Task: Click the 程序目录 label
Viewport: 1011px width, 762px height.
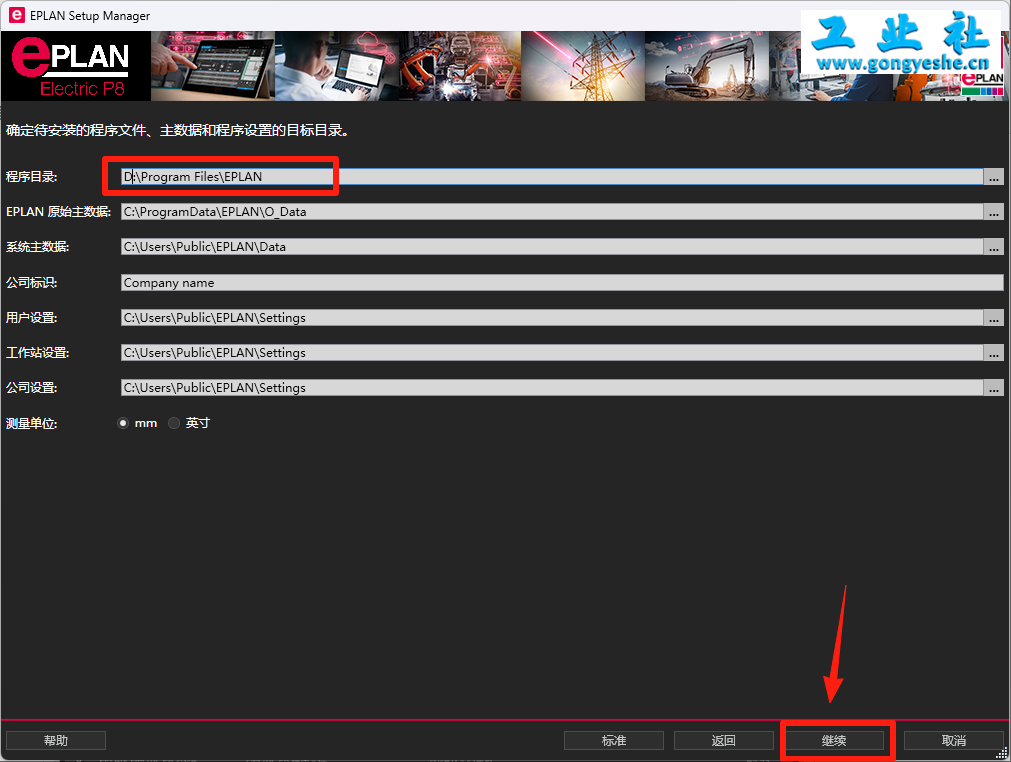Action: click(32, 177)
